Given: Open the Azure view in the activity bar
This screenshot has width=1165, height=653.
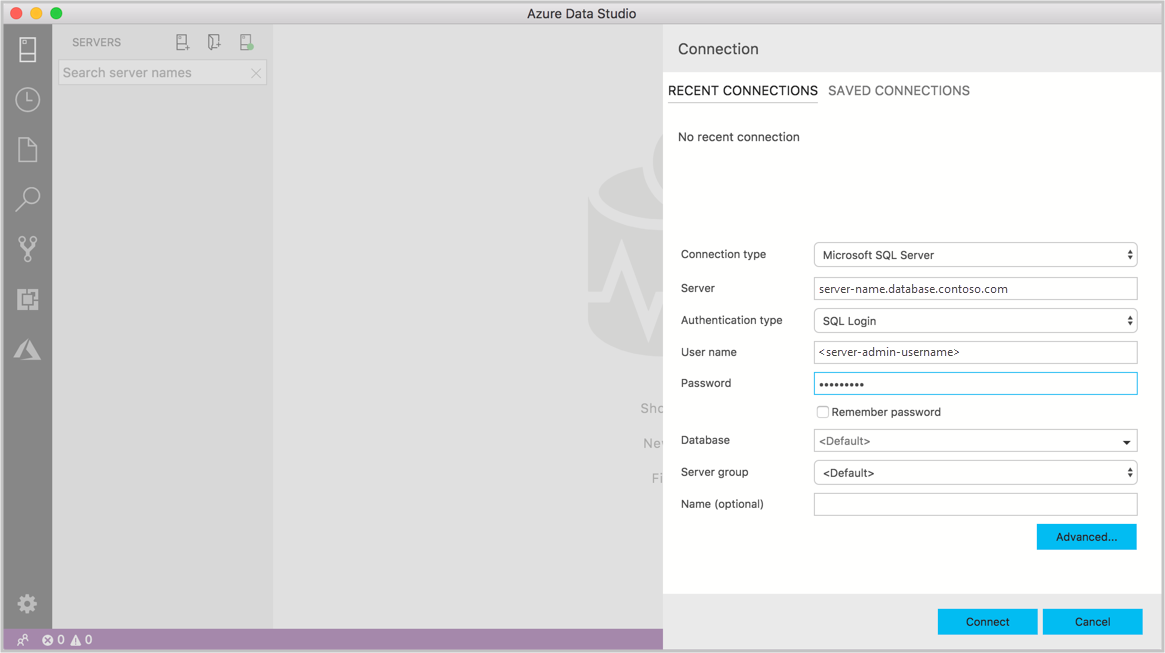Looking at the screenshot, I should point(27,349).
